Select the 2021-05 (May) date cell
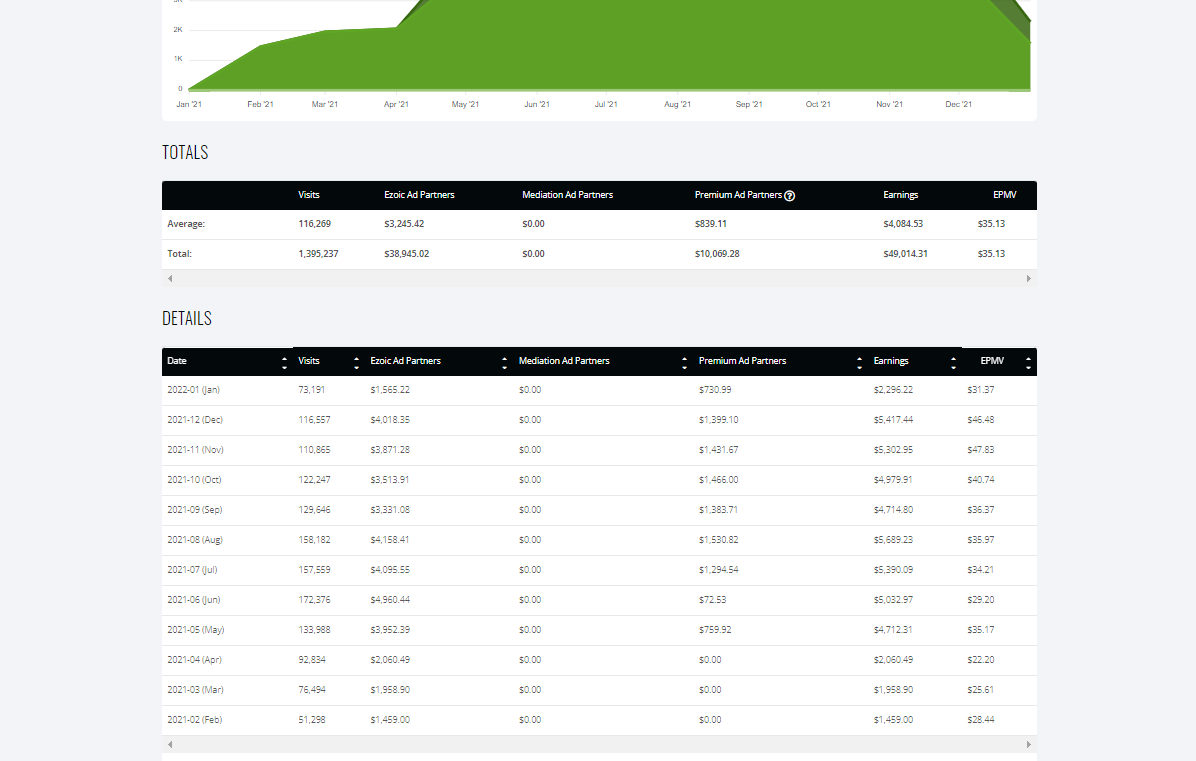 point(195,630)
